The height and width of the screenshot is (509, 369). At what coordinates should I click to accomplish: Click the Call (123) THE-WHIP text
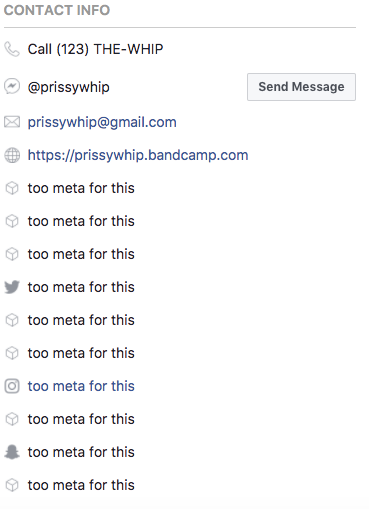pyautogui.click(x=95, y=49)
